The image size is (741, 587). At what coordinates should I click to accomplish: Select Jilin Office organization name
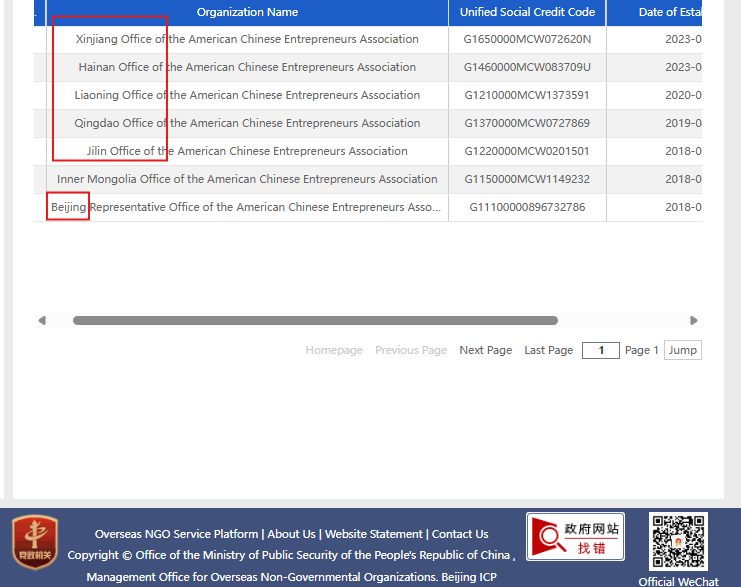[x=247, y=151]
